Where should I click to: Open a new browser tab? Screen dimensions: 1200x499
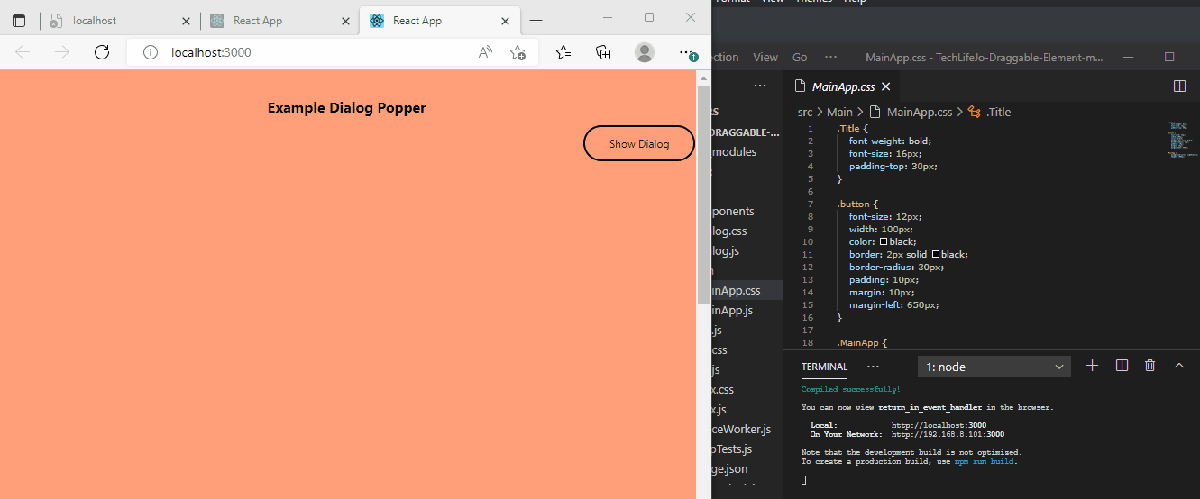[536, 20]
